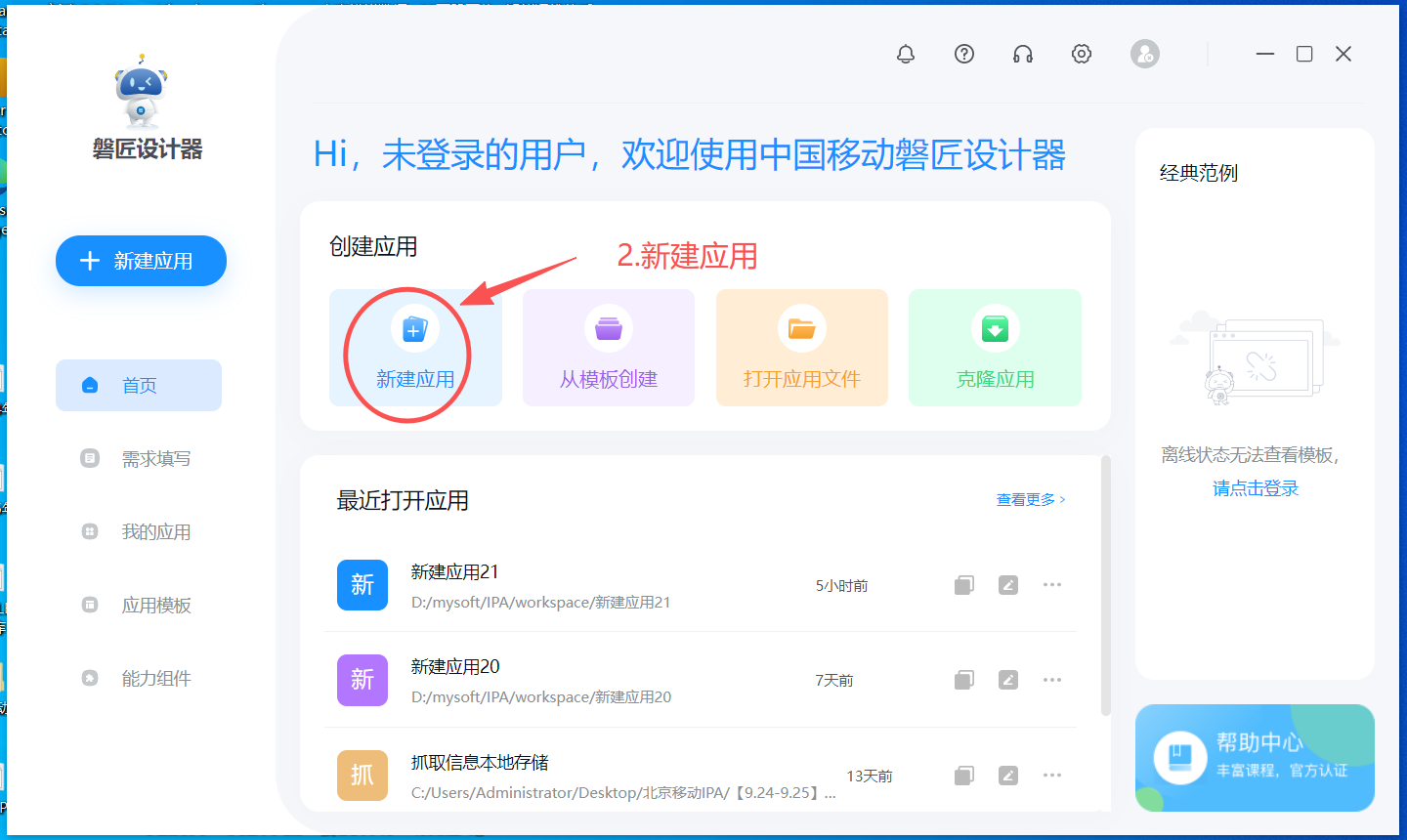Open more options for 新建应用21
The image size is (1407, 840).
1052,585
